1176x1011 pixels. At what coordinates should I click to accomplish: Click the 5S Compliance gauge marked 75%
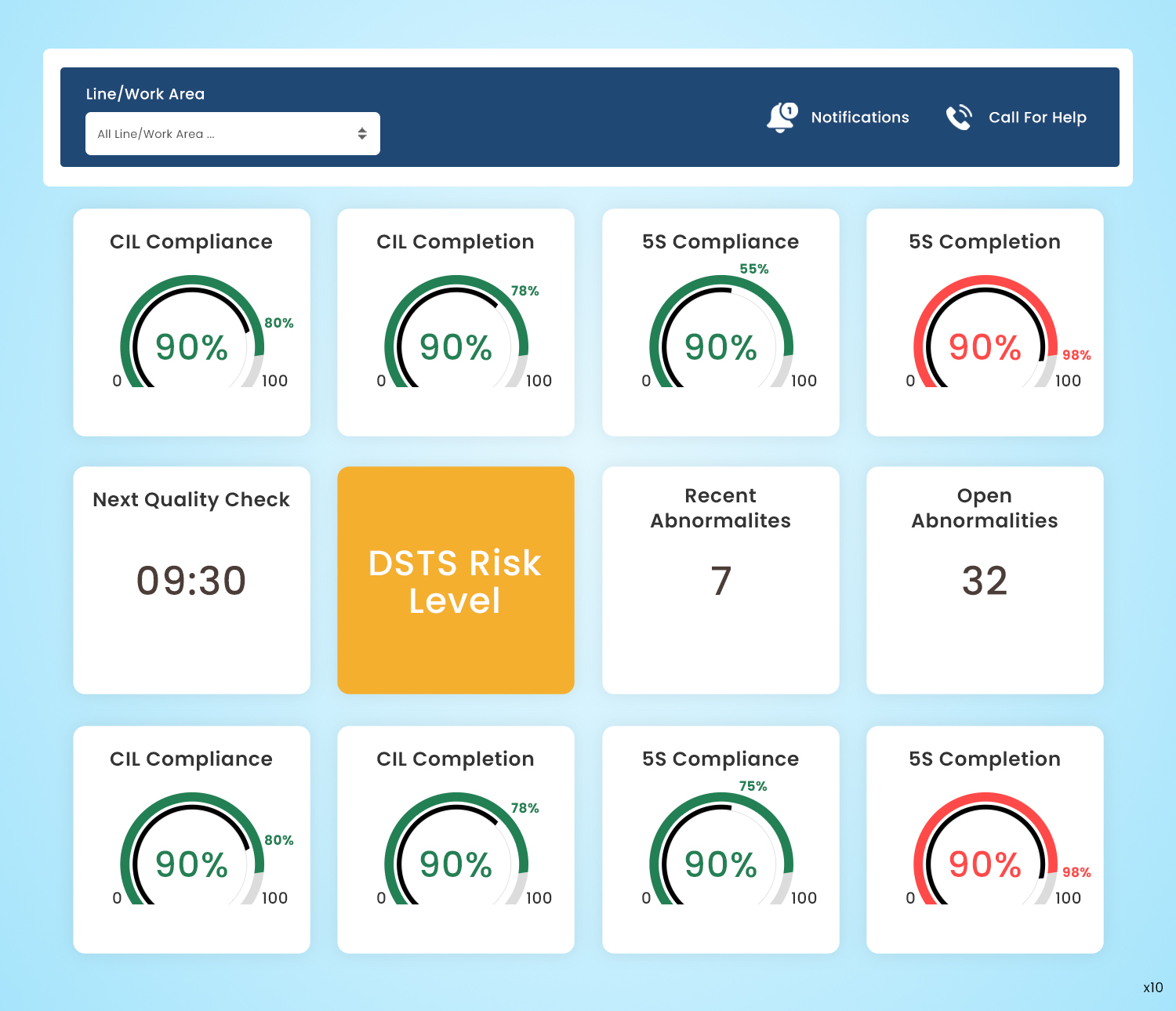pos(720,854)
